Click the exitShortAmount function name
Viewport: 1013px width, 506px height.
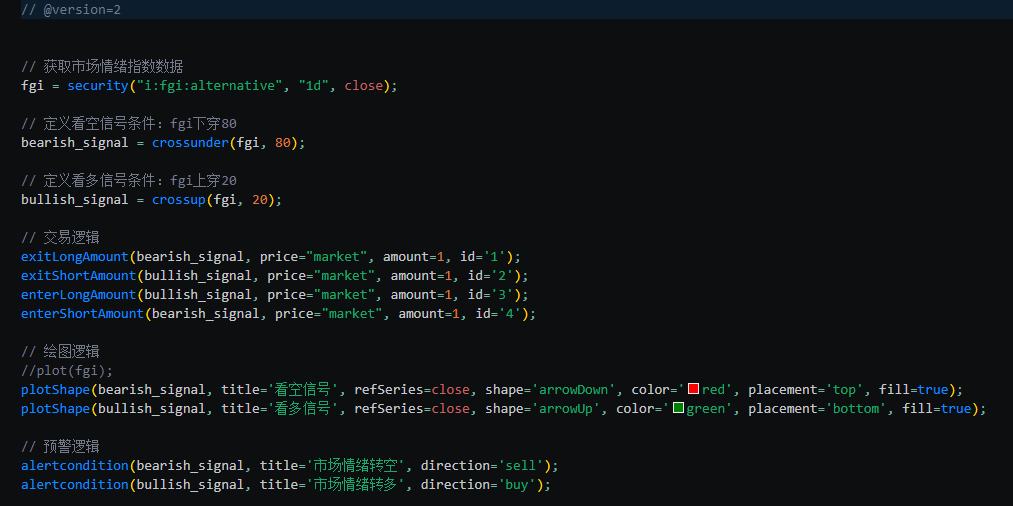78,276
